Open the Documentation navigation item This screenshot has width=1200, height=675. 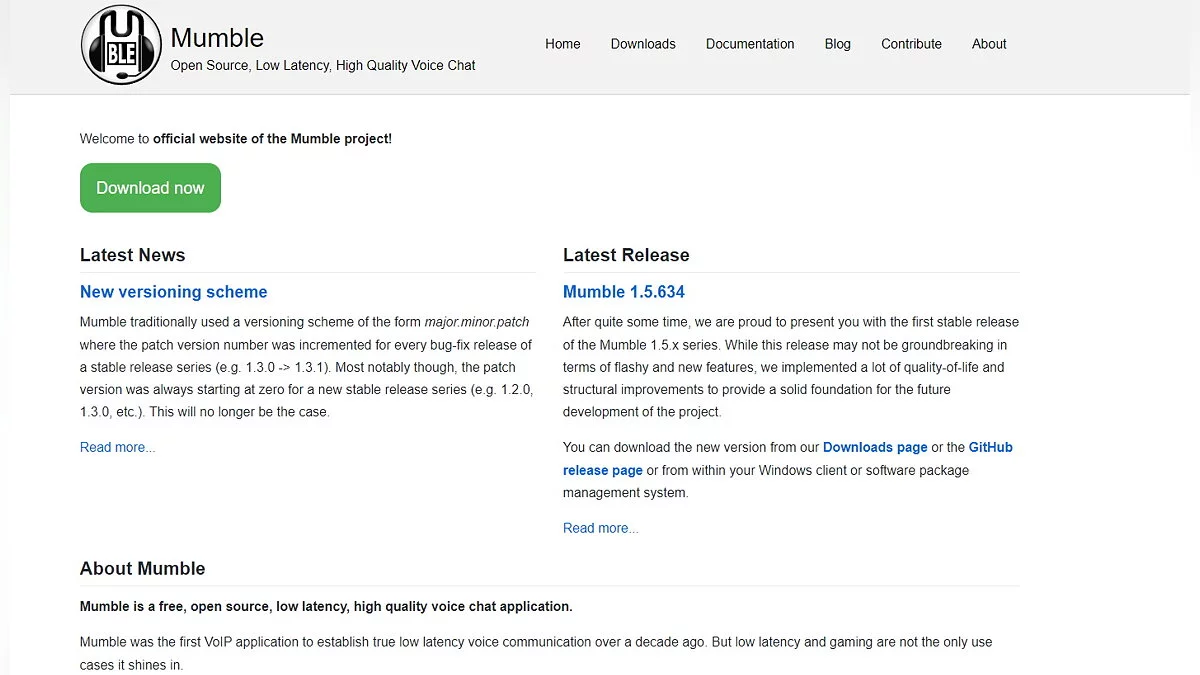(750, 44)
